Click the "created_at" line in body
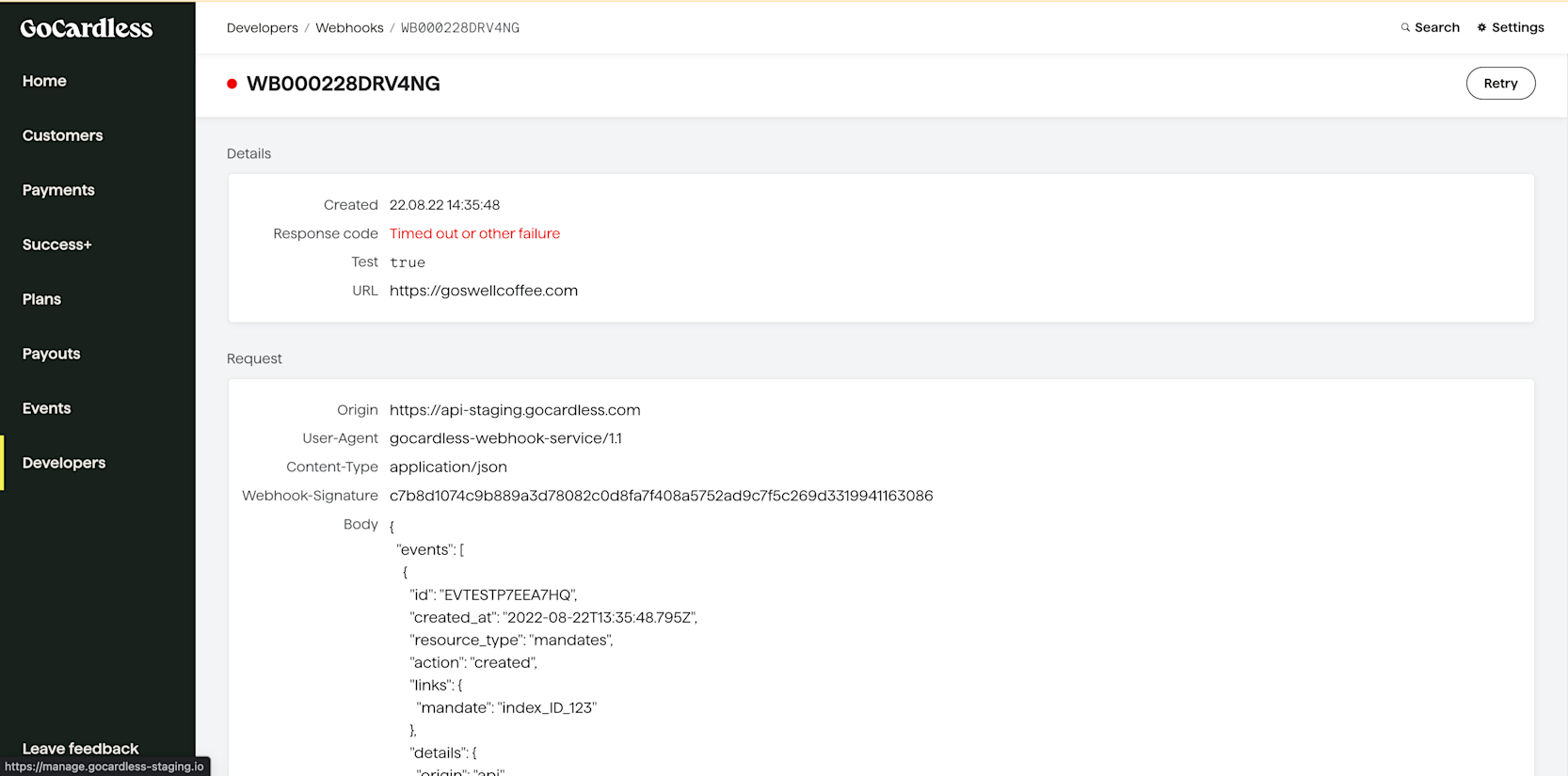The image size is (1568, 776). click(553, 617)
